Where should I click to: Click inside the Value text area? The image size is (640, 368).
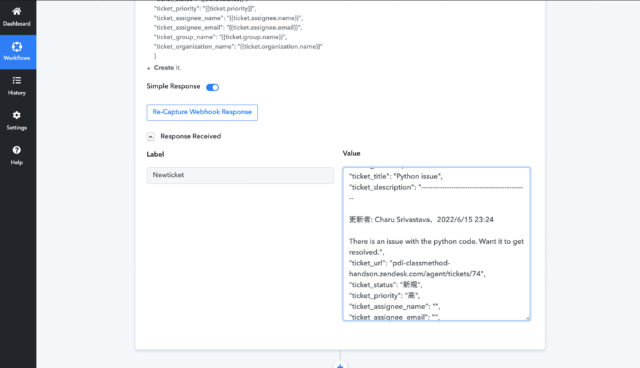point(436,244)
